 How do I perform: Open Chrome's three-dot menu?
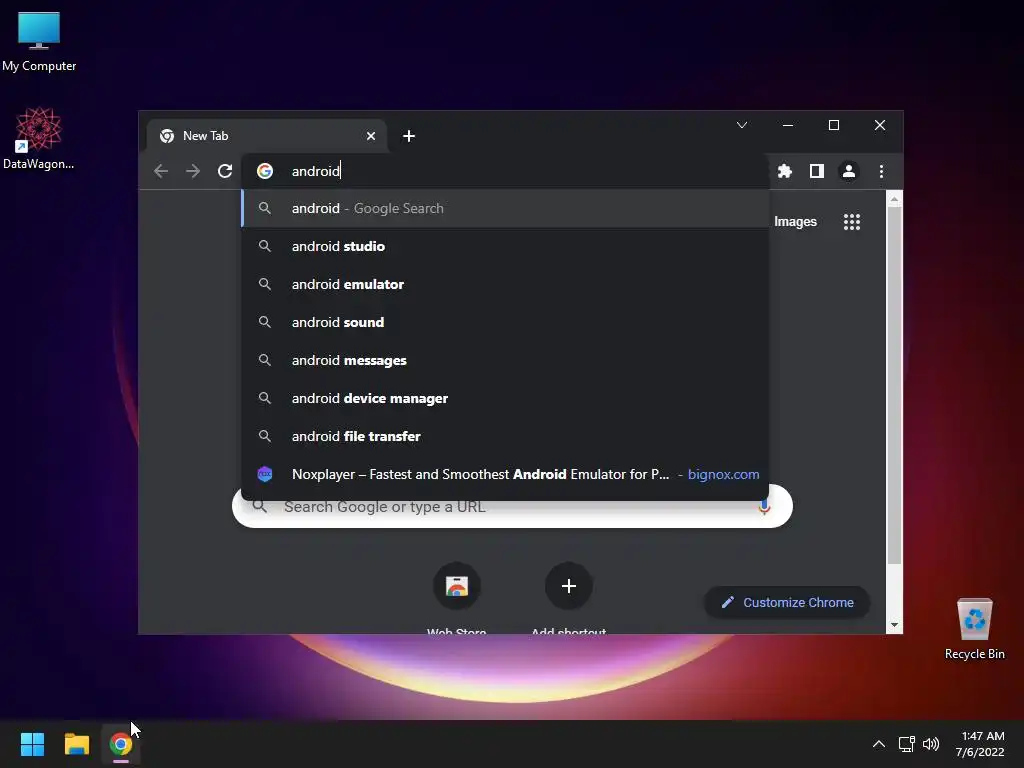click(x=881, y=171)
